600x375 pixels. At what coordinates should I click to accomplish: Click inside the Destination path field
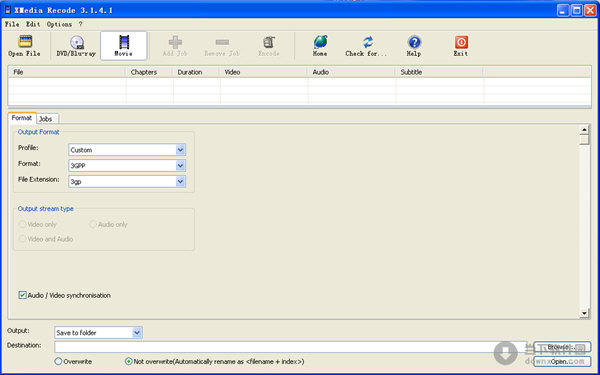click(x=293, y=347)
